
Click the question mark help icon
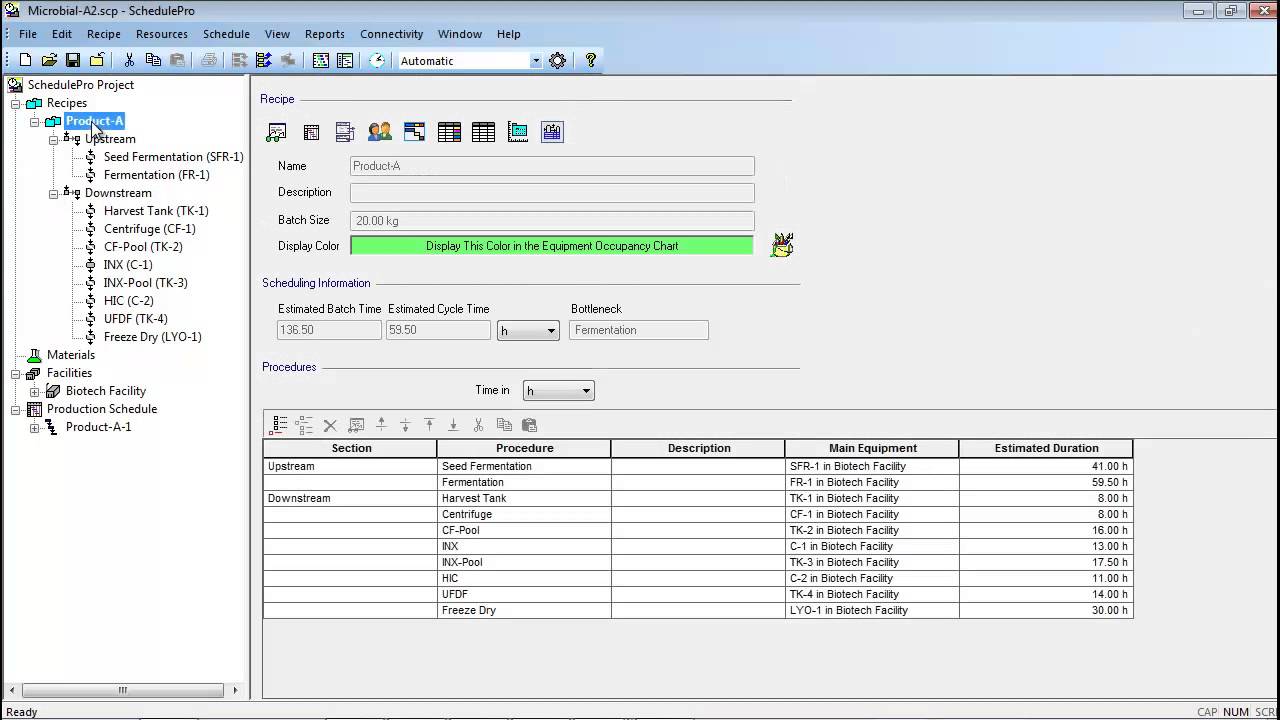coord(591,61)
